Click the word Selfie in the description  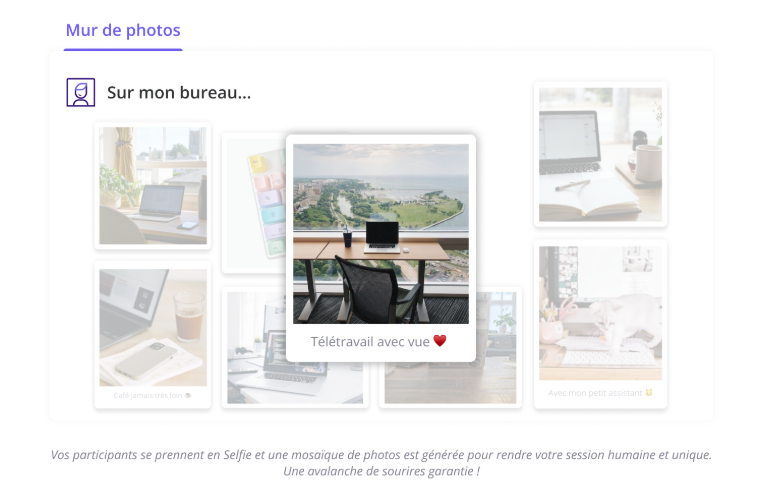(x=237, y=455)
